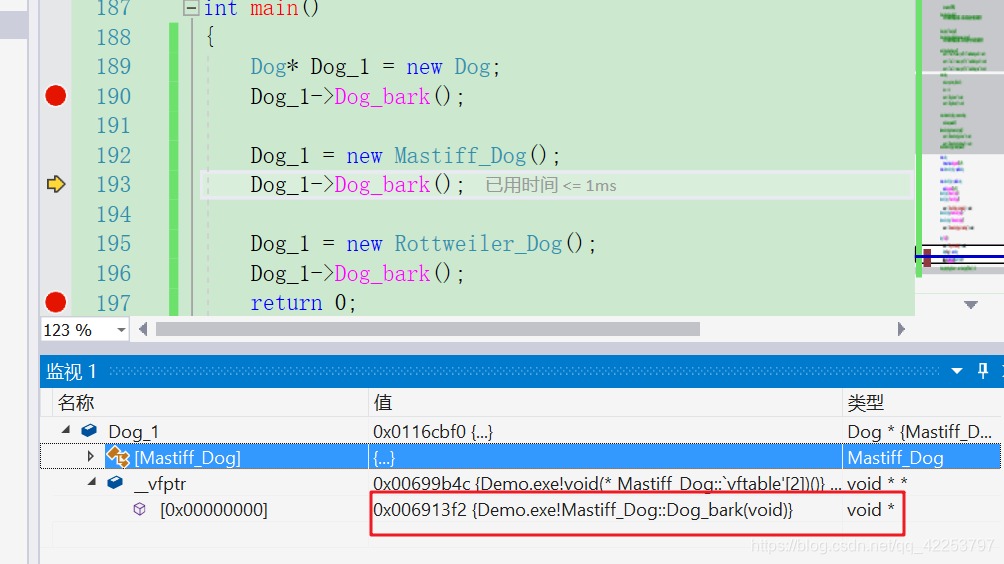Click the void * * type cell
1004x564 pixels.
pos(877,483)
